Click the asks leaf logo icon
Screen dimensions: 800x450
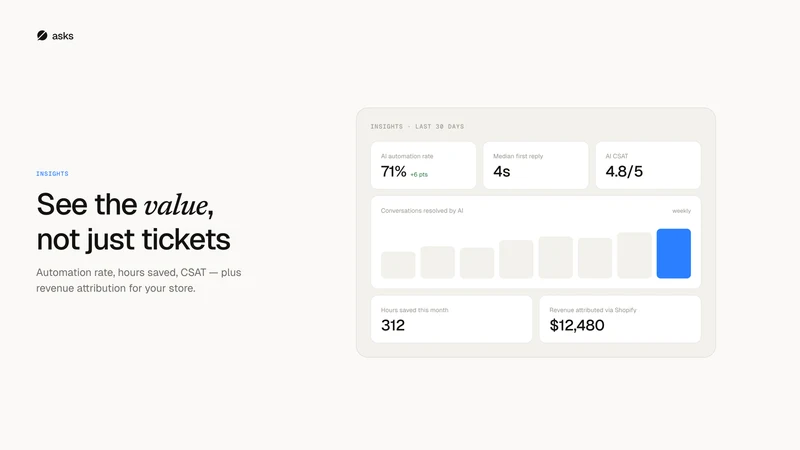42,35
